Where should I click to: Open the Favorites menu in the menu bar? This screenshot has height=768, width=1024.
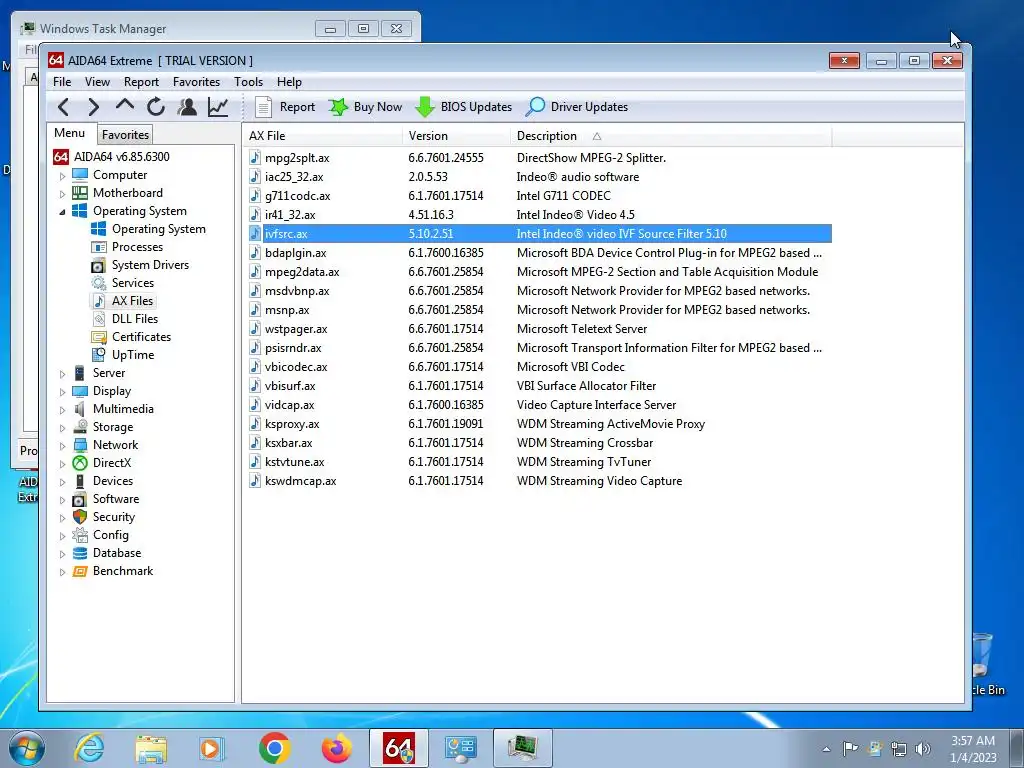pyautogui.click(x=196, y=82)
